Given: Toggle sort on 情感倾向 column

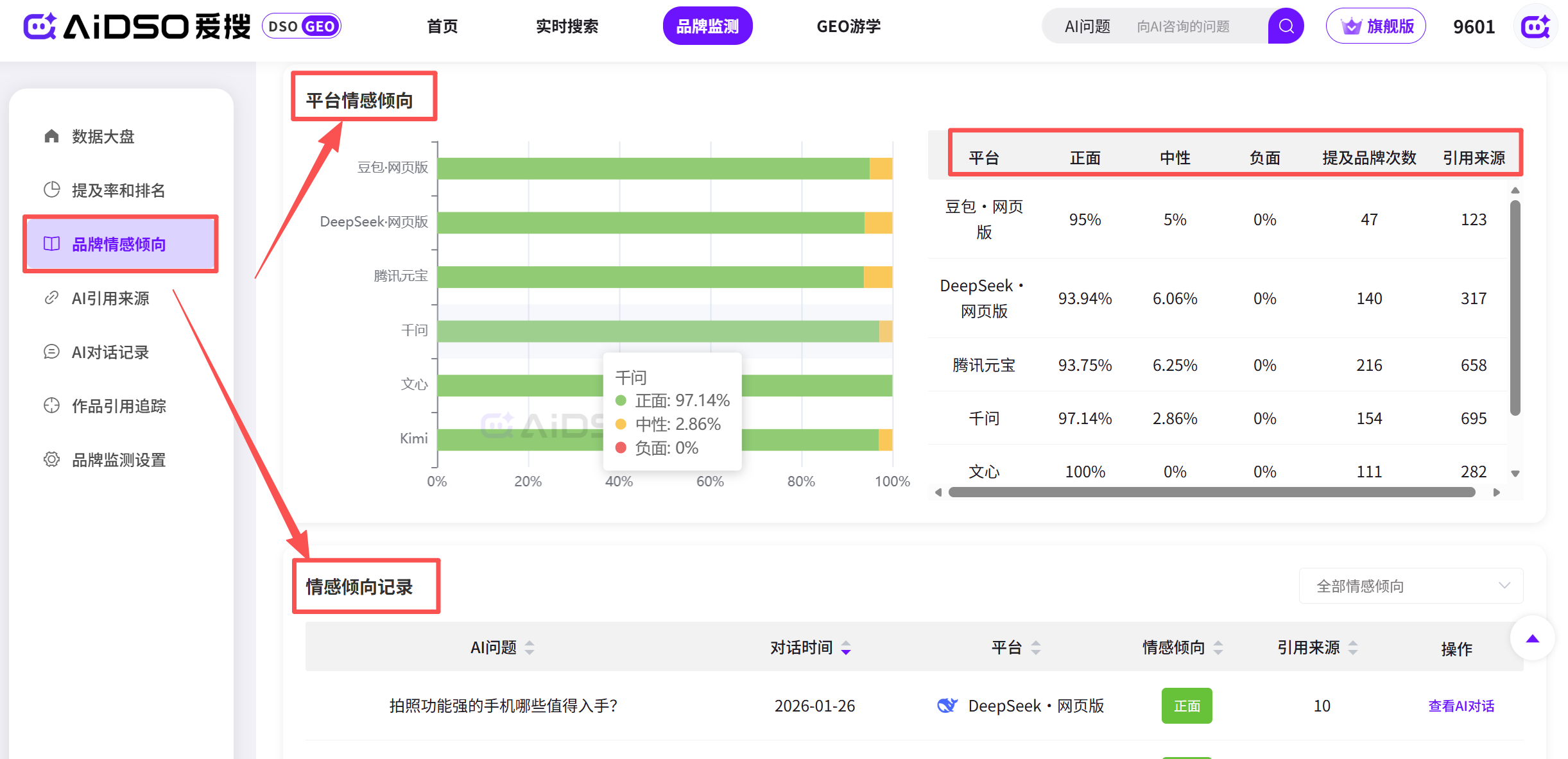Looking at the screenshot, I should click(x=1218, y=647).
